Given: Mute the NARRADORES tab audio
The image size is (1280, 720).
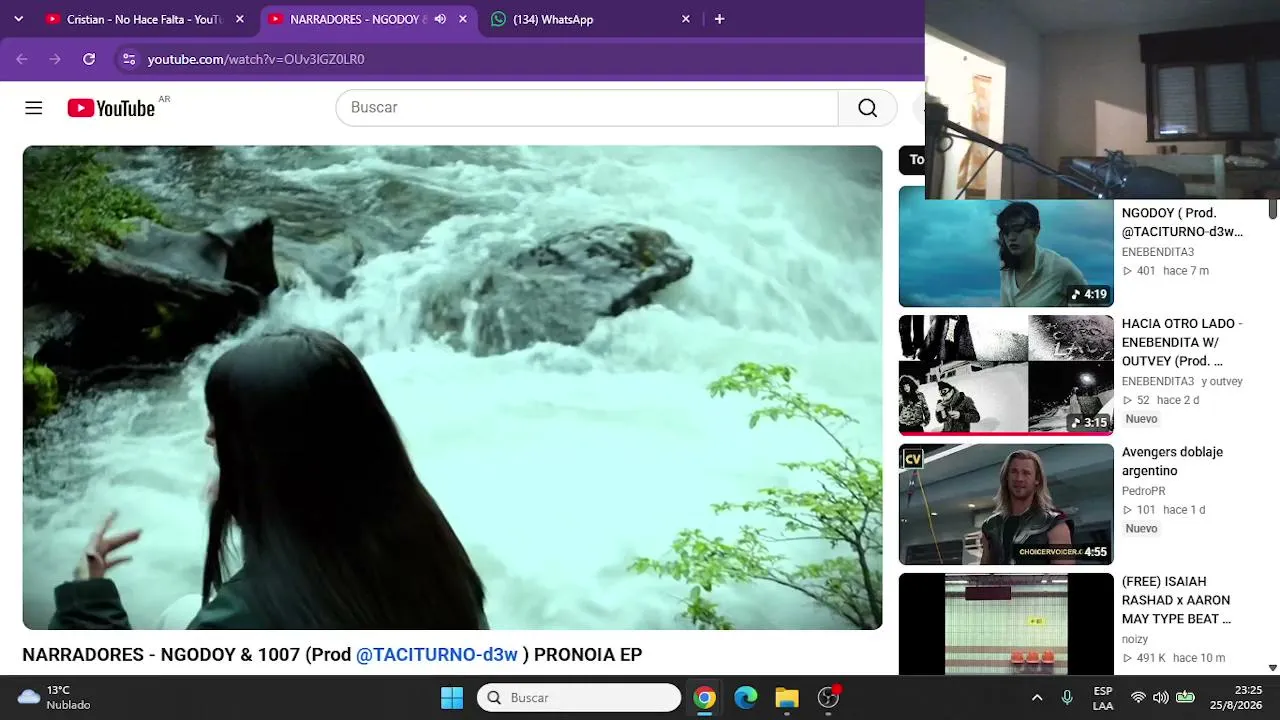Looking at the screenshot, I should point(440,19).
